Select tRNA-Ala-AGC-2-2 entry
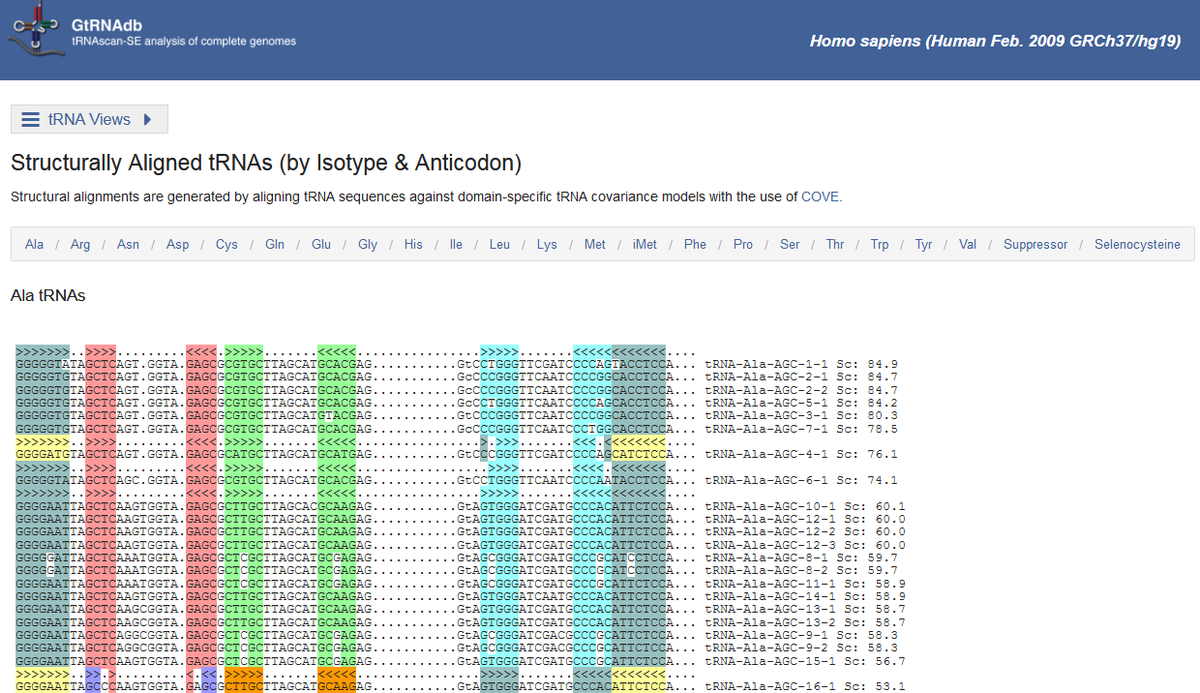The height and width of the screenshot is (693, 1200). (x=767, y=390)
